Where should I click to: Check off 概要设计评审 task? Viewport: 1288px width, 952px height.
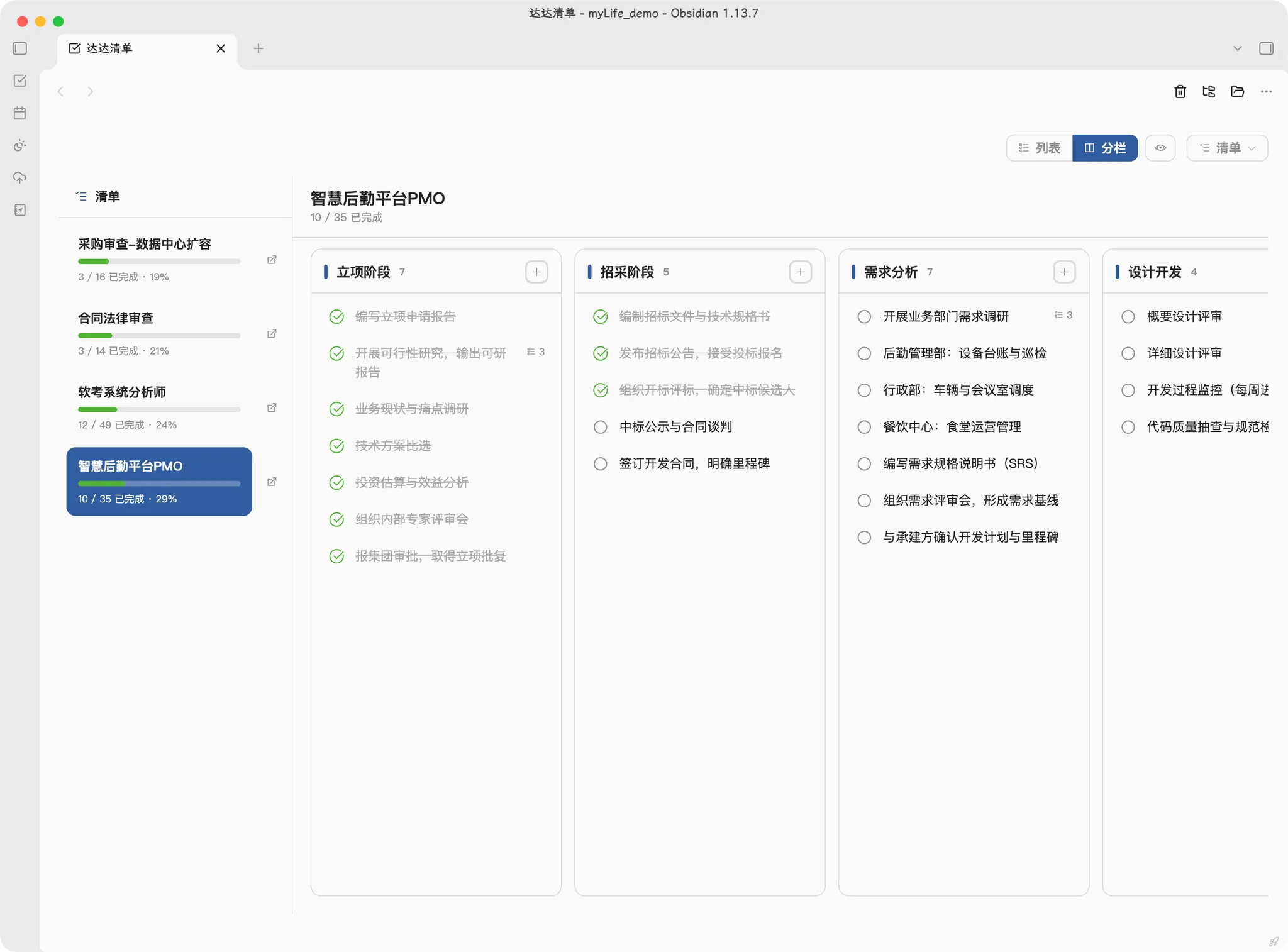coord(1128,317)
